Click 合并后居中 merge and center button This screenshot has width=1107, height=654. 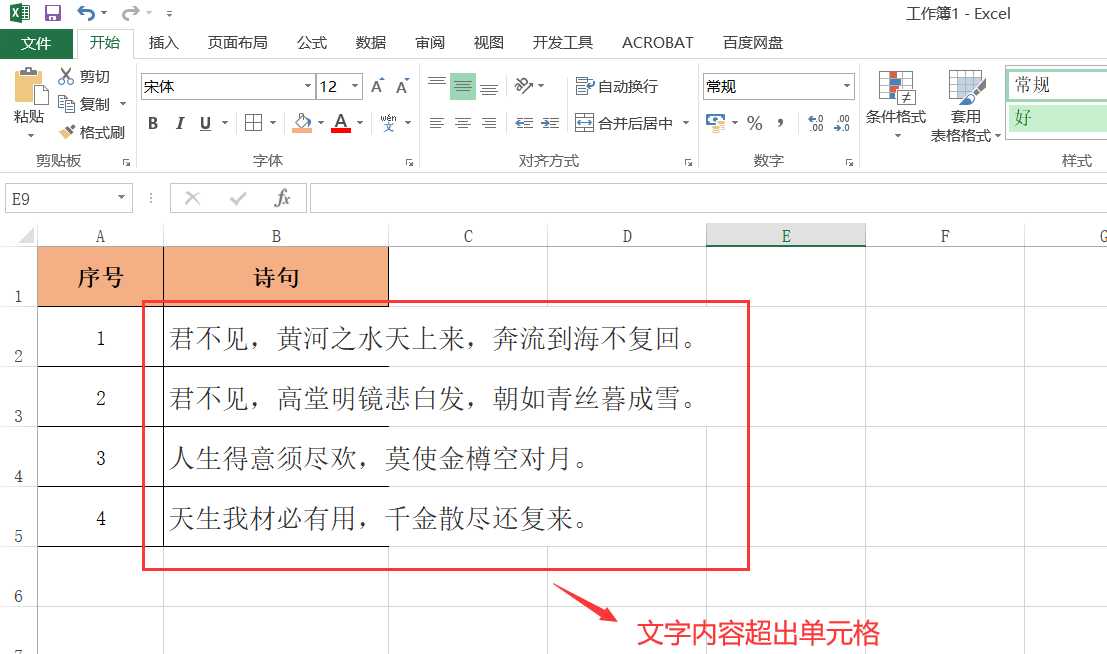click(624, 123)
